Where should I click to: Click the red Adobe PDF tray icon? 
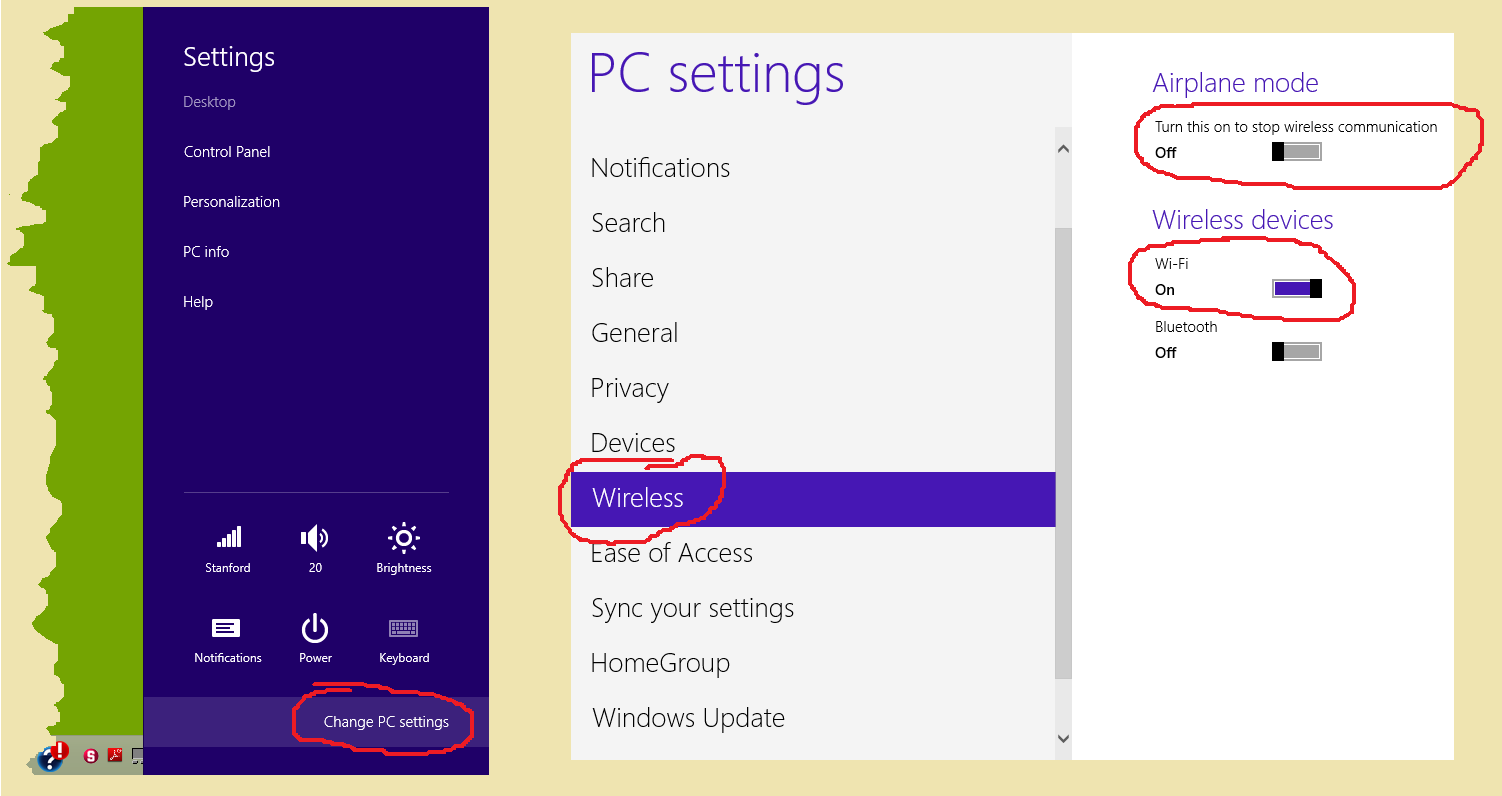[x=115, y=756]
